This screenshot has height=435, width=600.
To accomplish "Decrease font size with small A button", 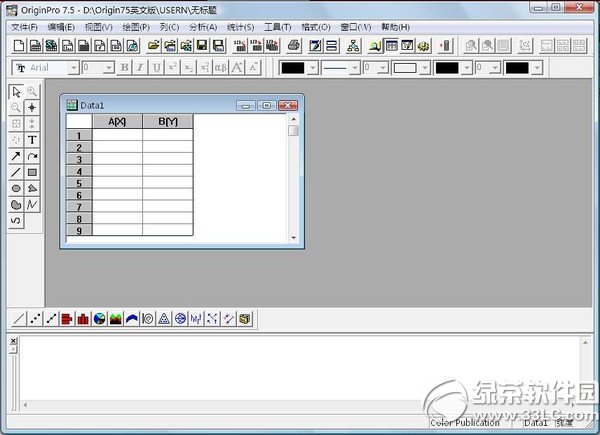I will pos(253,68).
